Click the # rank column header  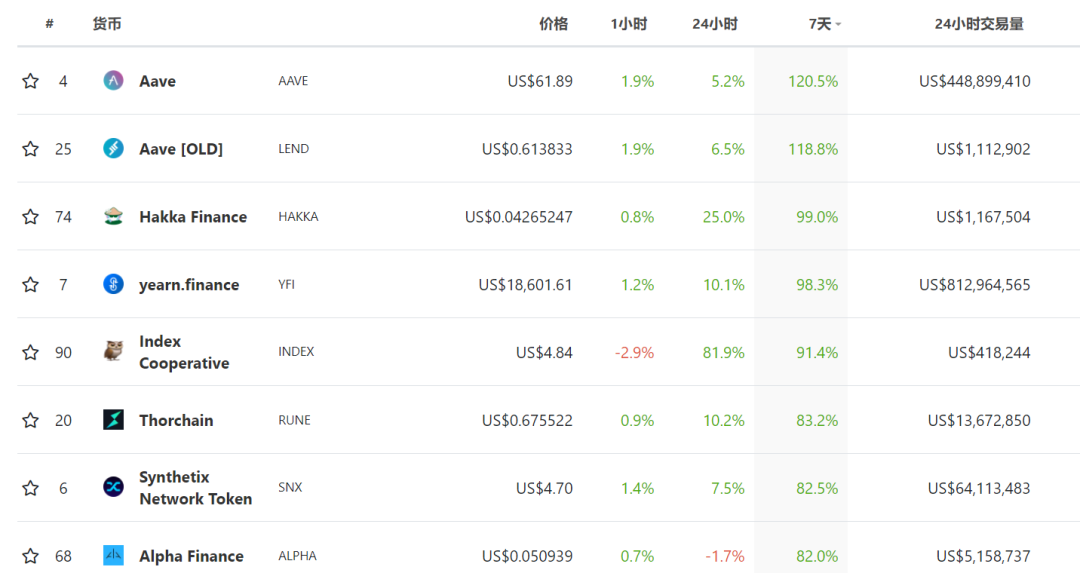[x=50, y=24]
